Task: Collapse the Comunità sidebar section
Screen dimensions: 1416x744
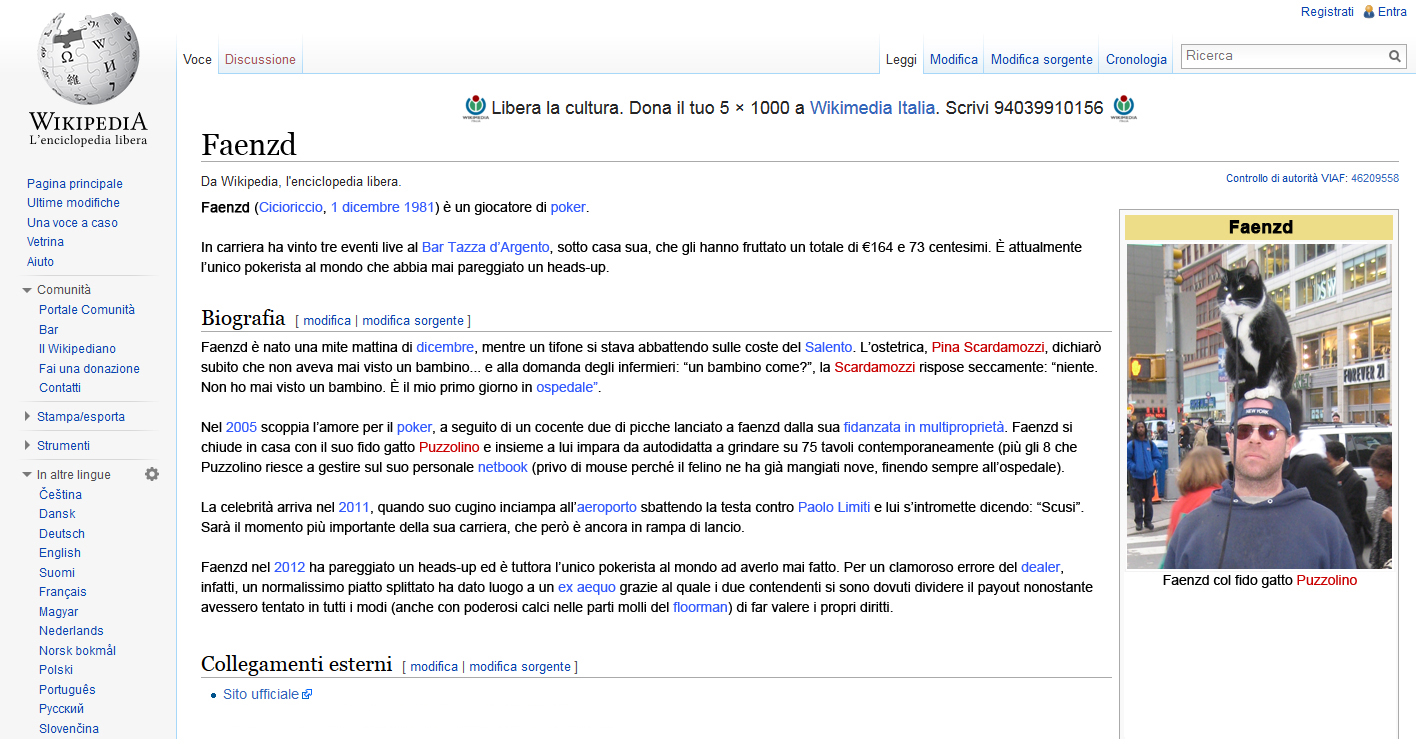Action: tap(27, 290)
